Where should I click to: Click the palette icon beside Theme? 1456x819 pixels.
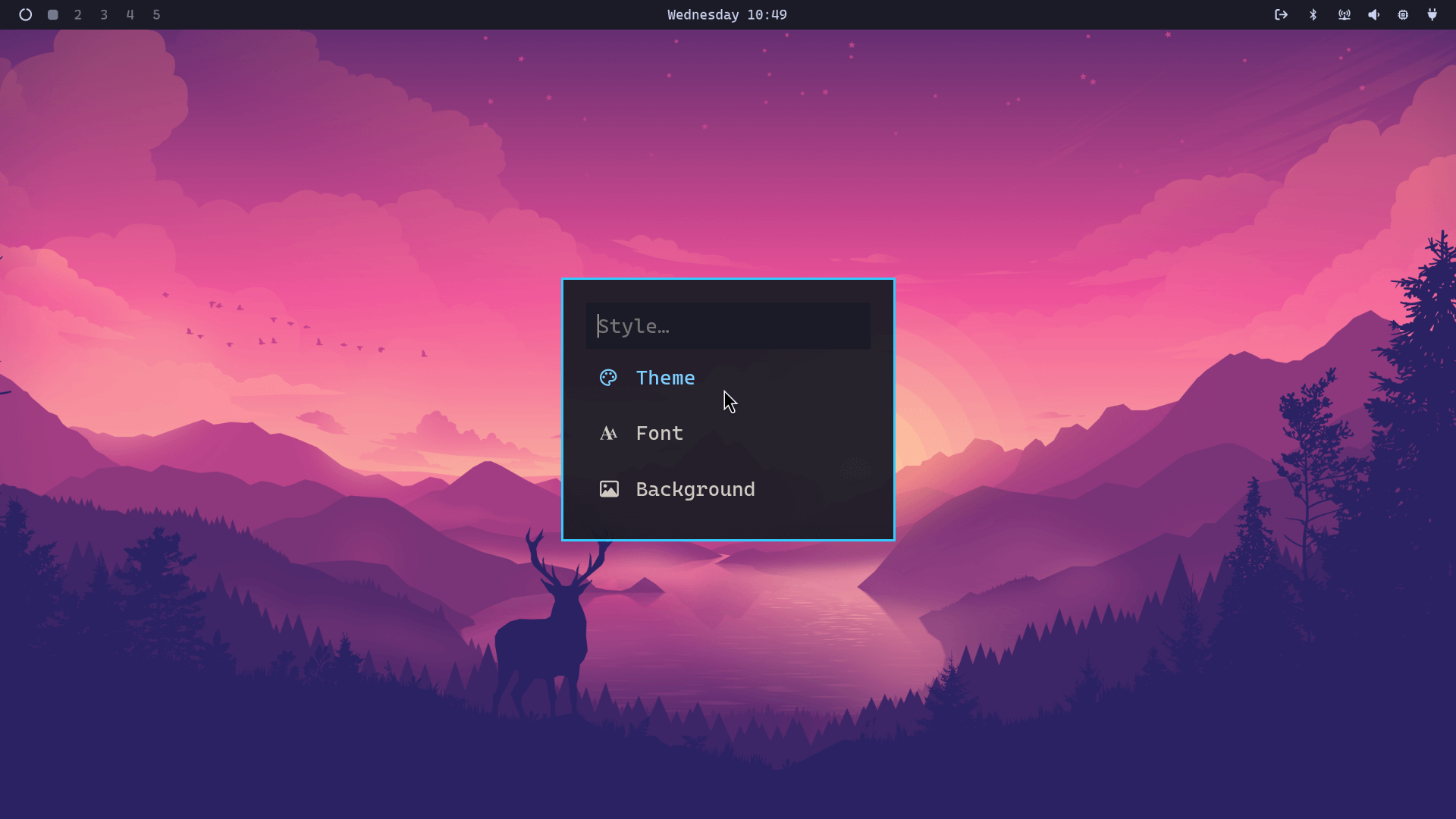point(608,378)
